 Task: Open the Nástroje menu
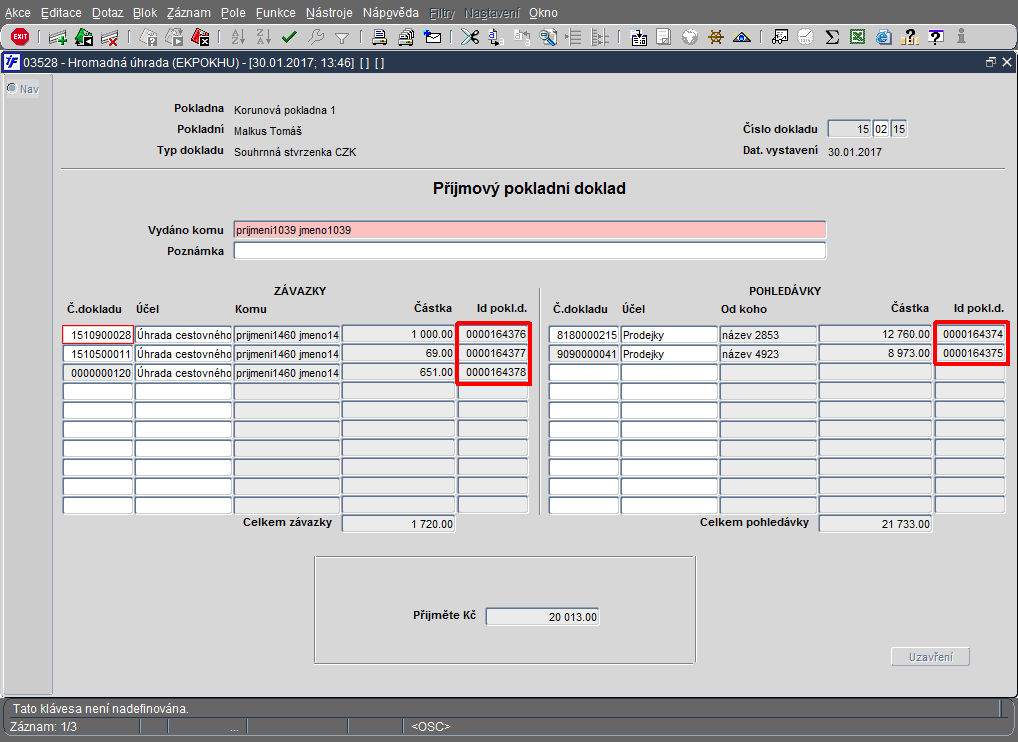[329, 13]
